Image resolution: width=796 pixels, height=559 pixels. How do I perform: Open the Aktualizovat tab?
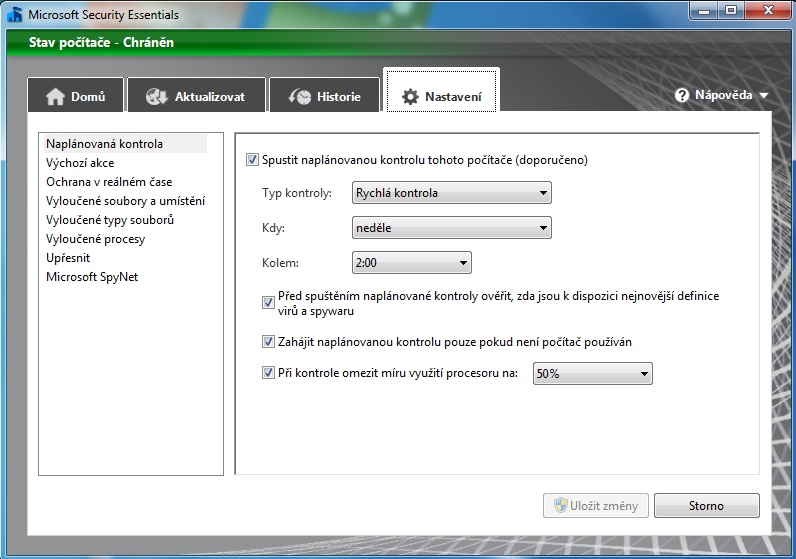(196, 95)
